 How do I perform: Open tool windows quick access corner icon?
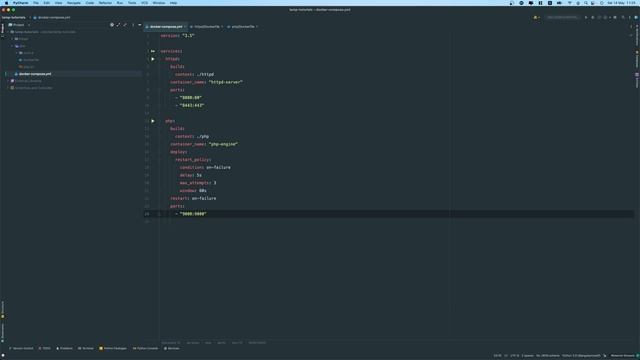click(x=3, y=356)
